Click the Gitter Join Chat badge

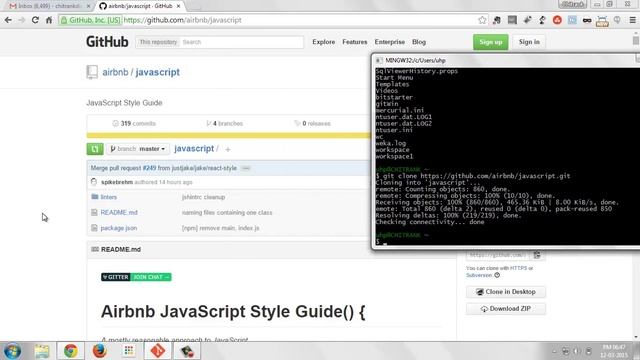136,277
